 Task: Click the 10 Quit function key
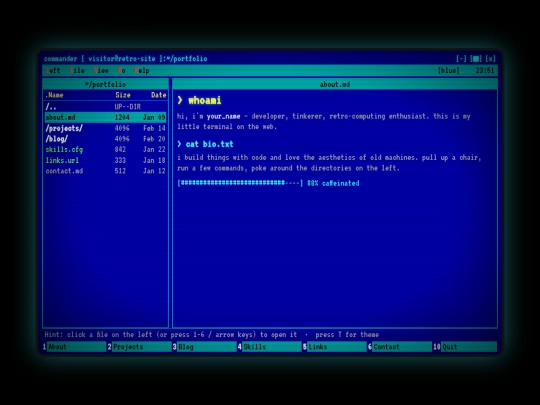click(x=465, y=347)
